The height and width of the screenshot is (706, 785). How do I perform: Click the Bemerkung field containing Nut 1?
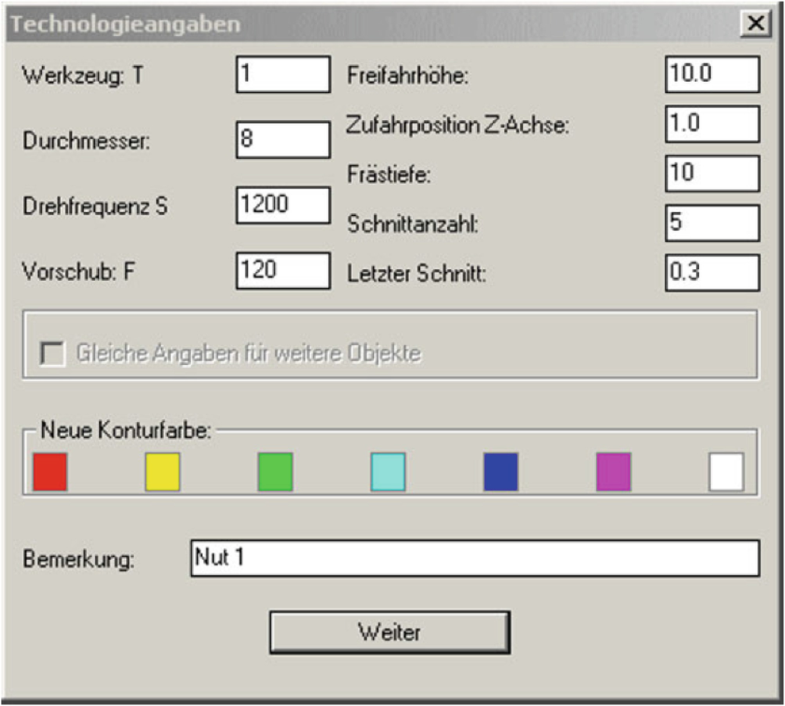tap(475, 558)
